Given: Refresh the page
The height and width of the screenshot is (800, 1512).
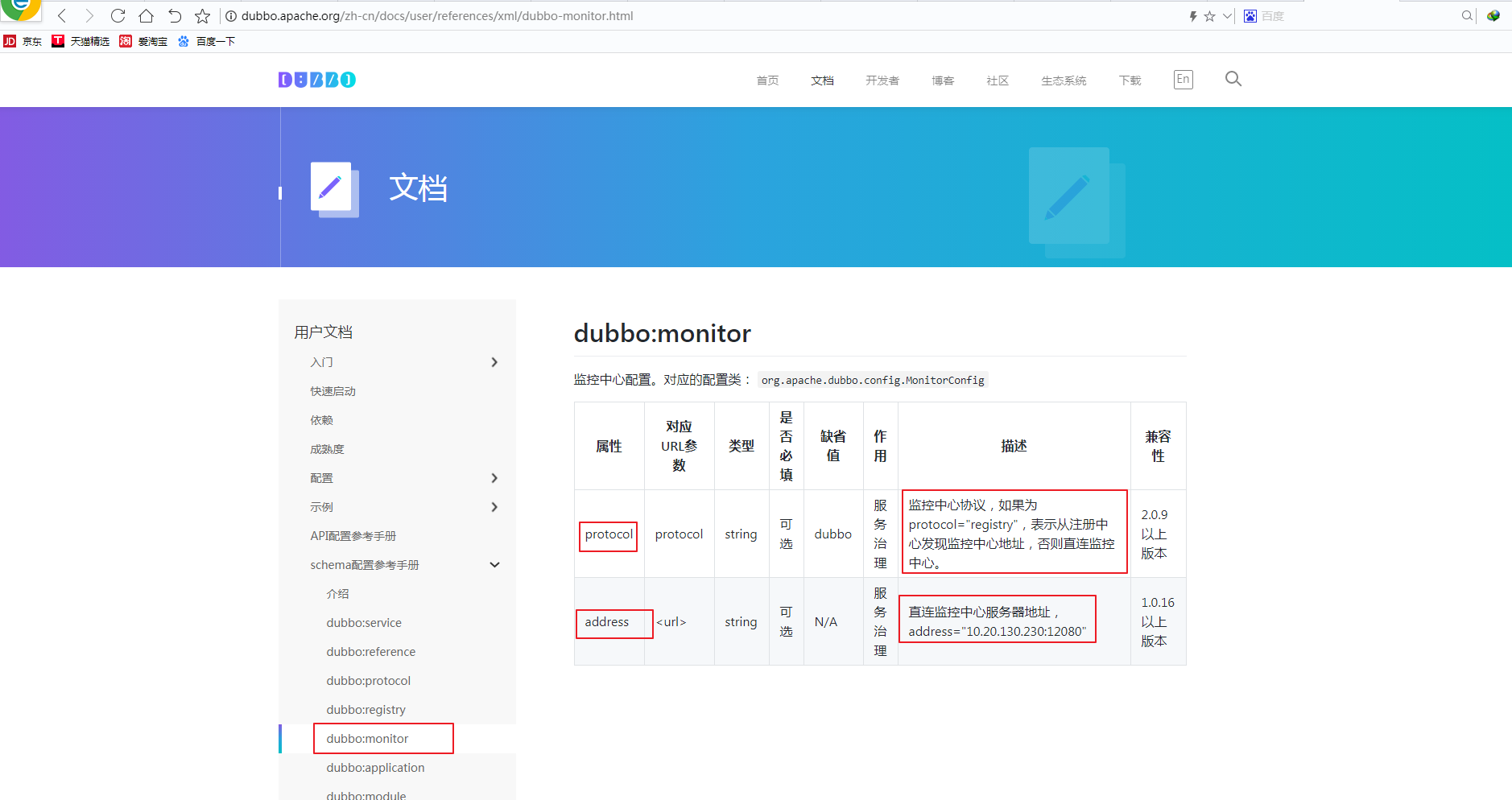Looking at the screenshot, I should coord(118,14).
